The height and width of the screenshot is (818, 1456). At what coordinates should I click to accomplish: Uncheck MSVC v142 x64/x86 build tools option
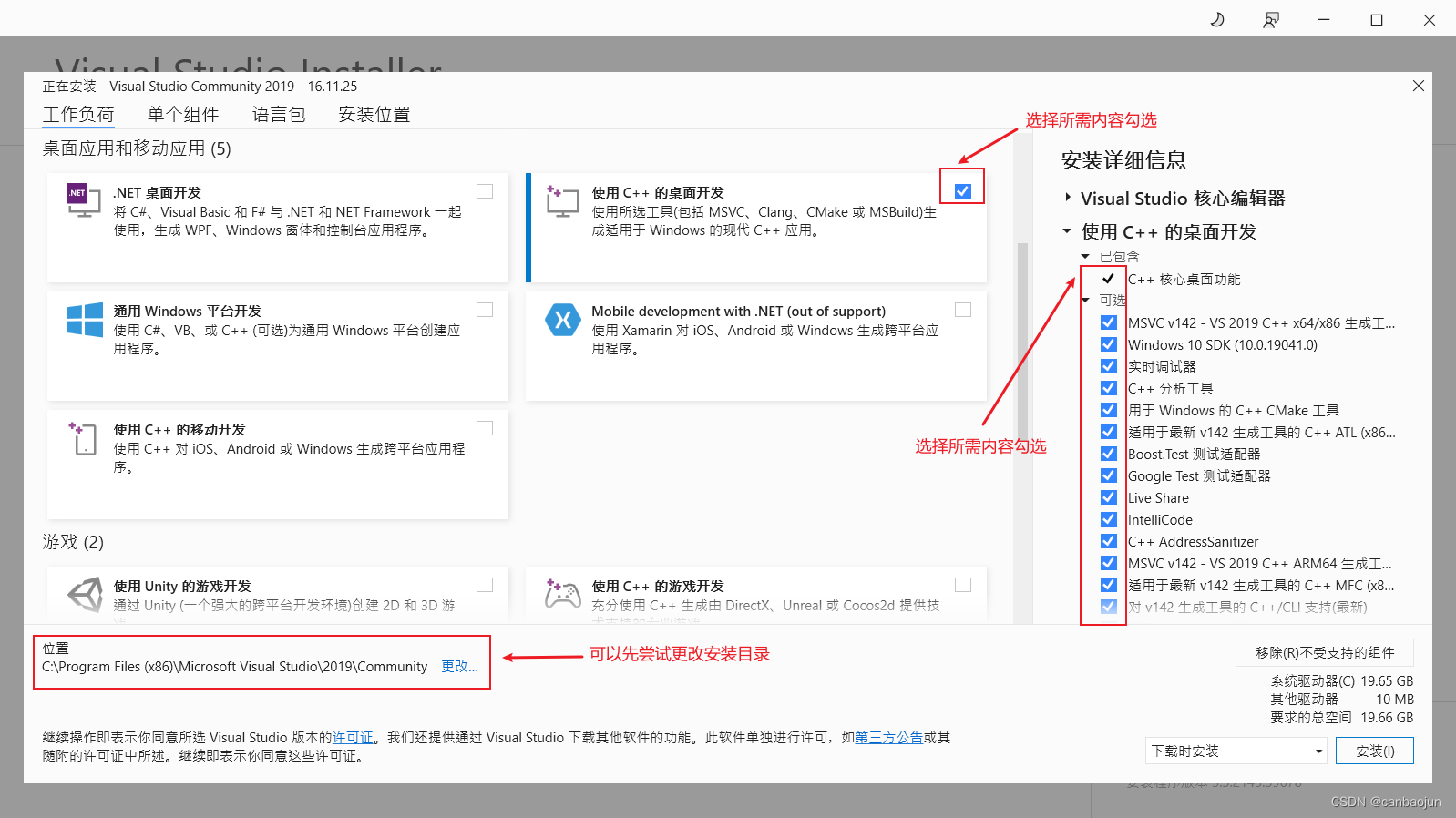pos(1109,322)
